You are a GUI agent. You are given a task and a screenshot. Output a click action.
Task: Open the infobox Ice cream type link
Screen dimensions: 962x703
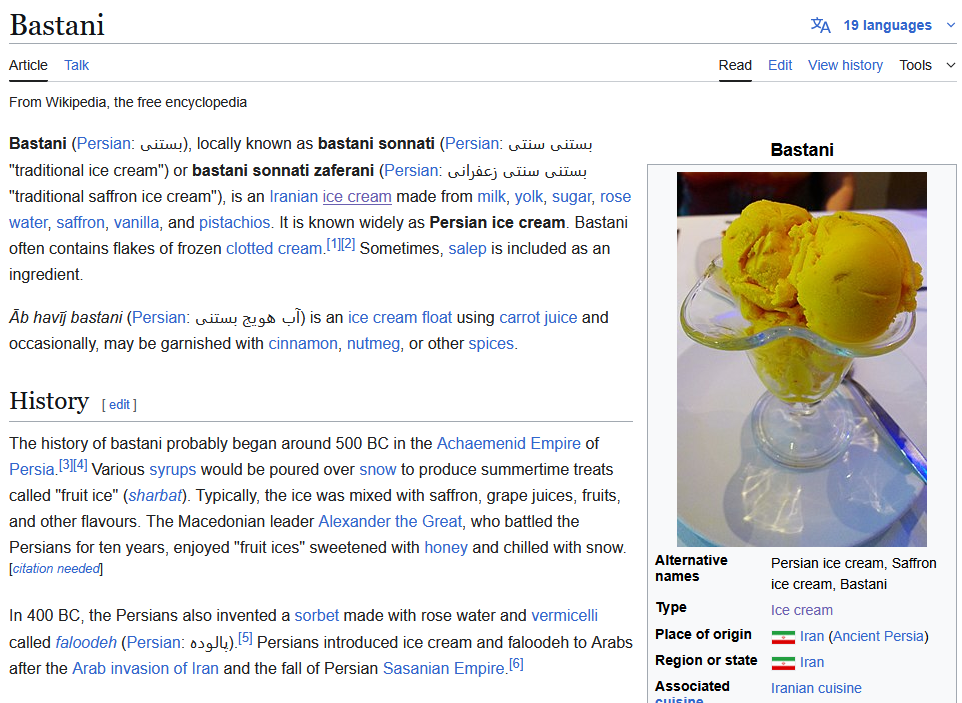(x=802, y=610)
